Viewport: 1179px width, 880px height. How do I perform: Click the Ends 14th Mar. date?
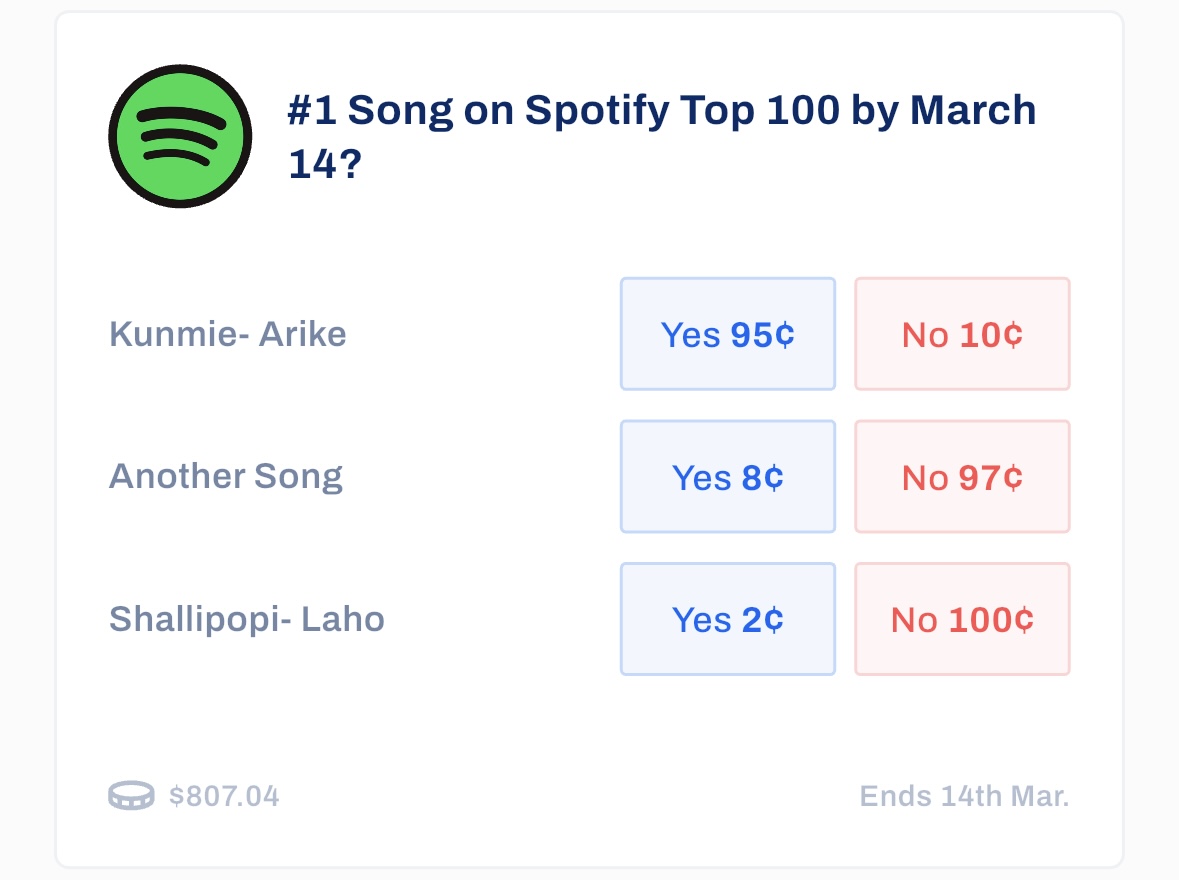click(964, 797)
